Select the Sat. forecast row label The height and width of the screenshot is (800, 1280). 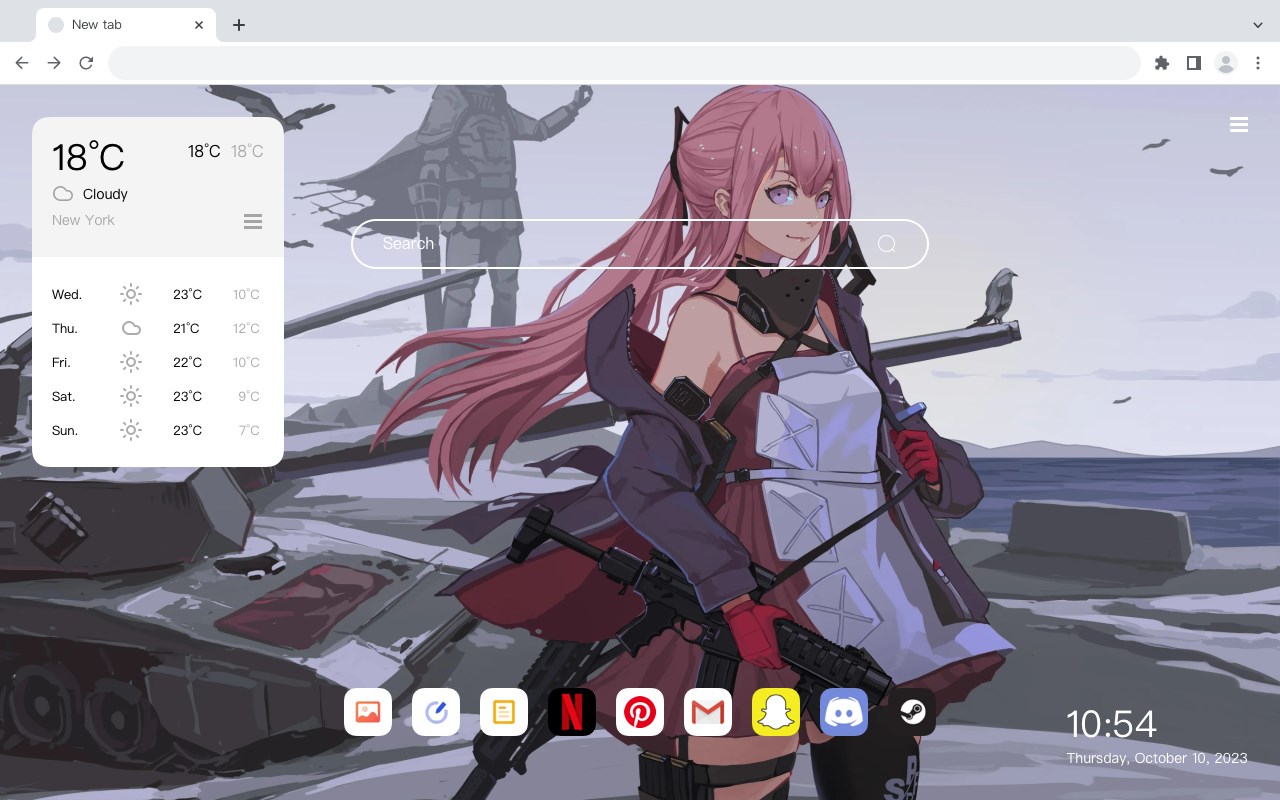64,396
